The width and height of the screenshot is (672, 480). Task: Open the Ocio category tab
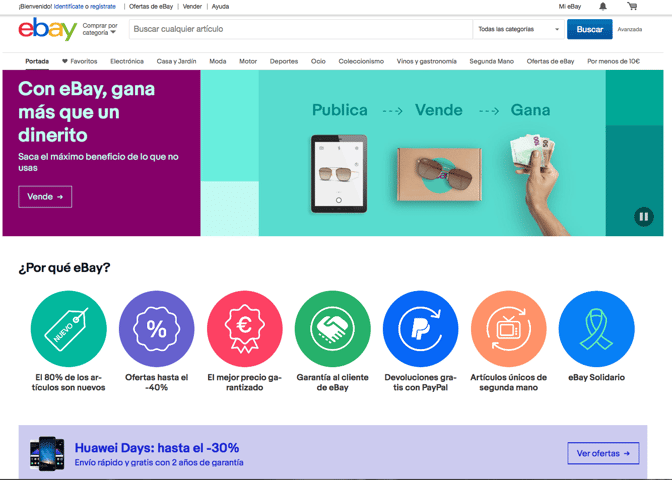pos(318,61)
